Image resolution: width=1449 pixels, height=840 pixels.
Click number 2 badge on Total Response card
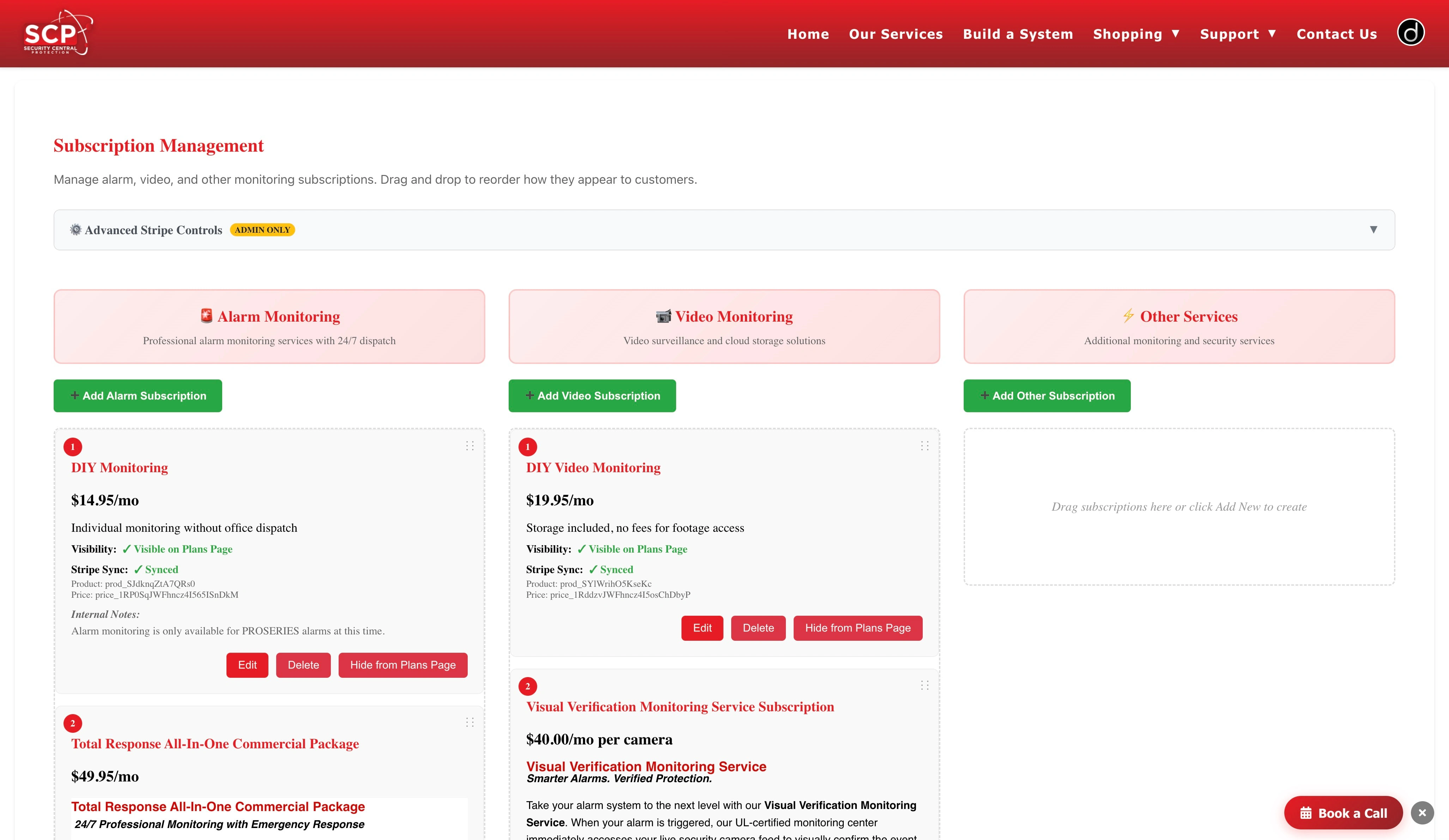coord(72,723)
